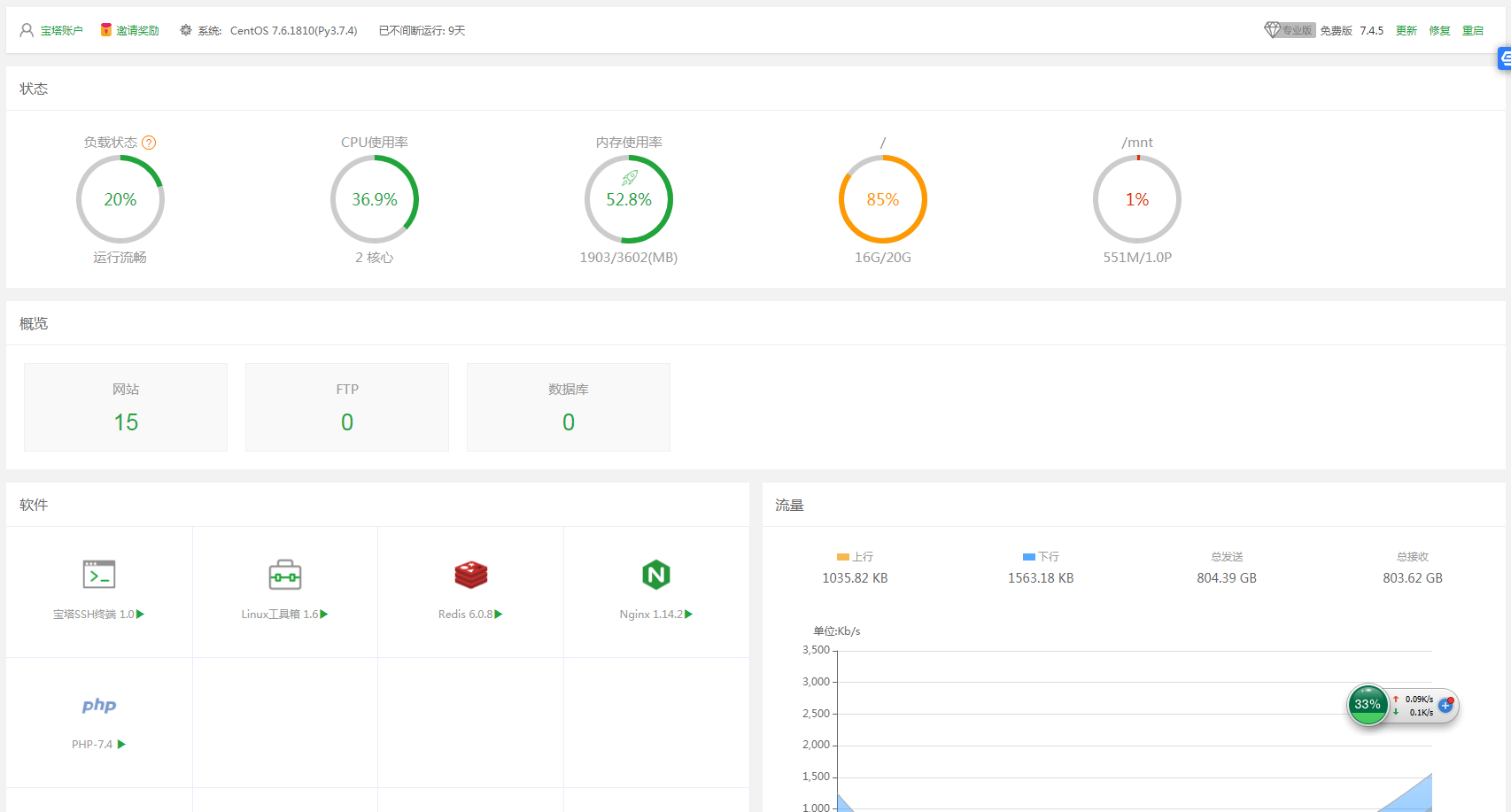The image size is (1511, 812).
Task: Click green arrow next to Linux工具箱 1.6
Action: [324, 615]
